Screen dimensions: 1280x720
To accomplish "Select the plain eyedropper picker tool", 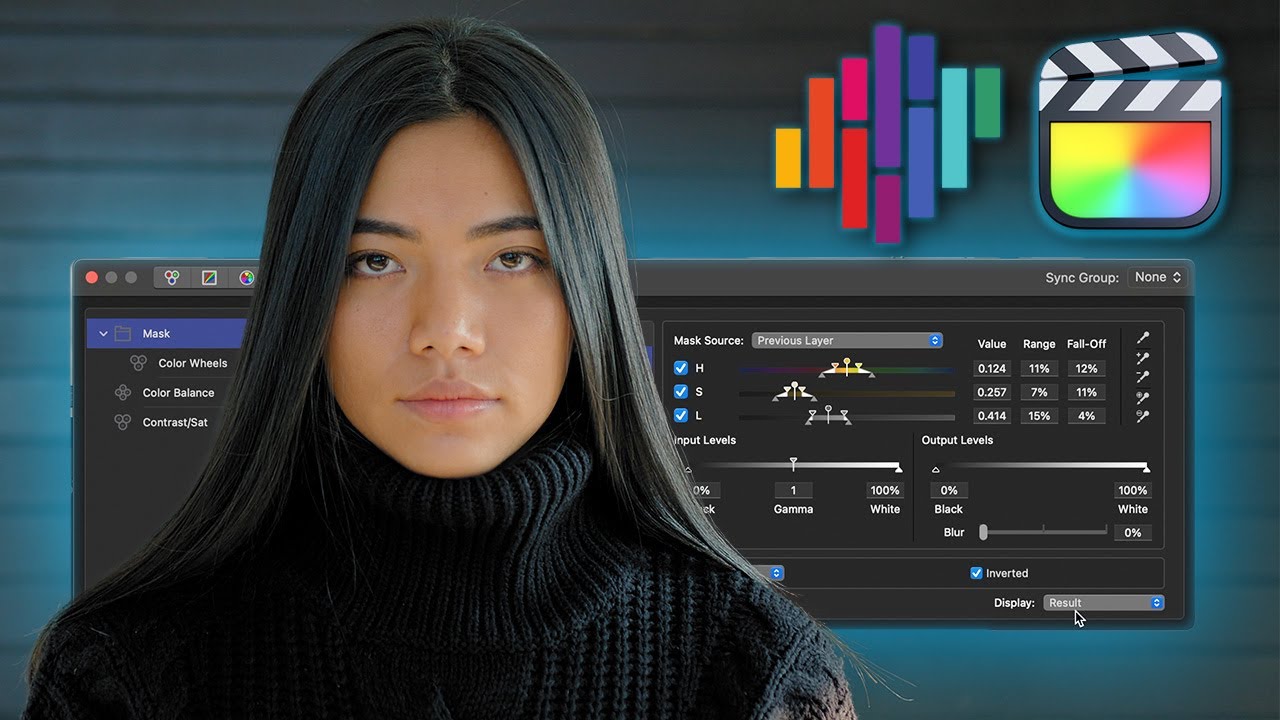I will pos(1143,338).
